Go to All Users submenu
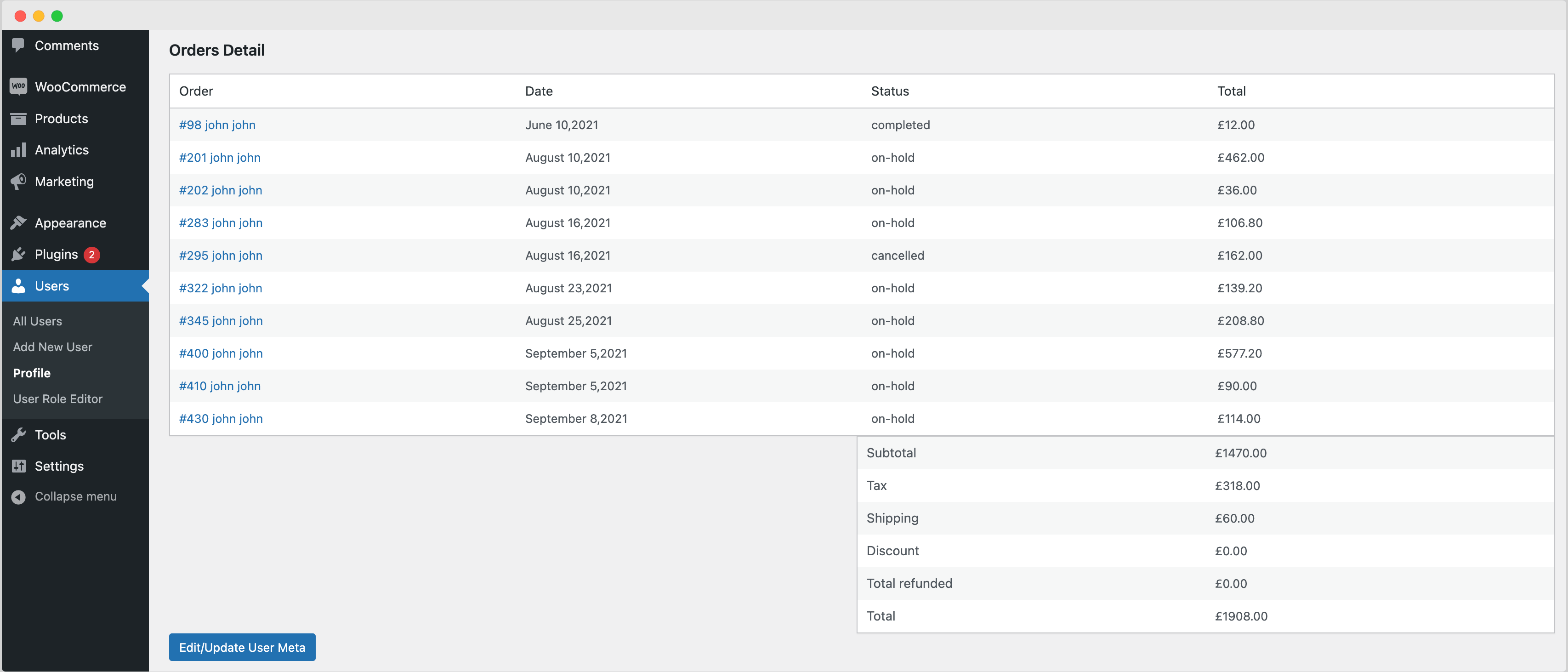 (x=37, y=321)
